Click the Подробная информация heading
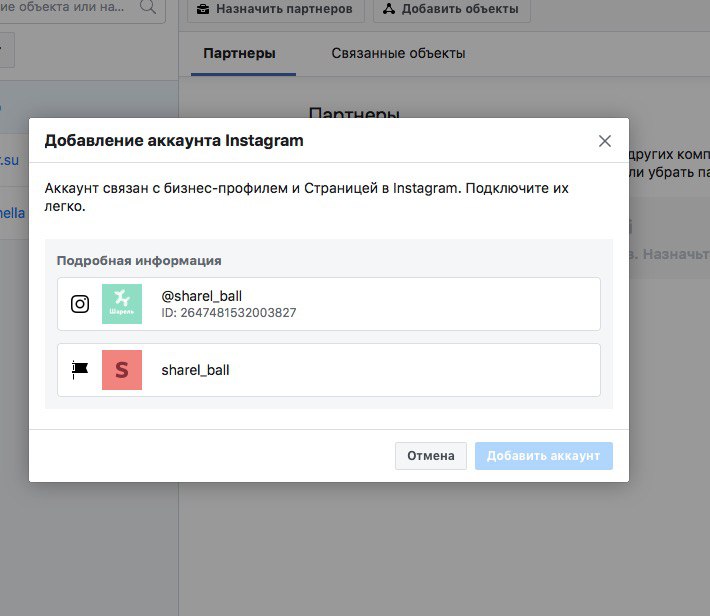The image size is (710, 616). point(139,260)
